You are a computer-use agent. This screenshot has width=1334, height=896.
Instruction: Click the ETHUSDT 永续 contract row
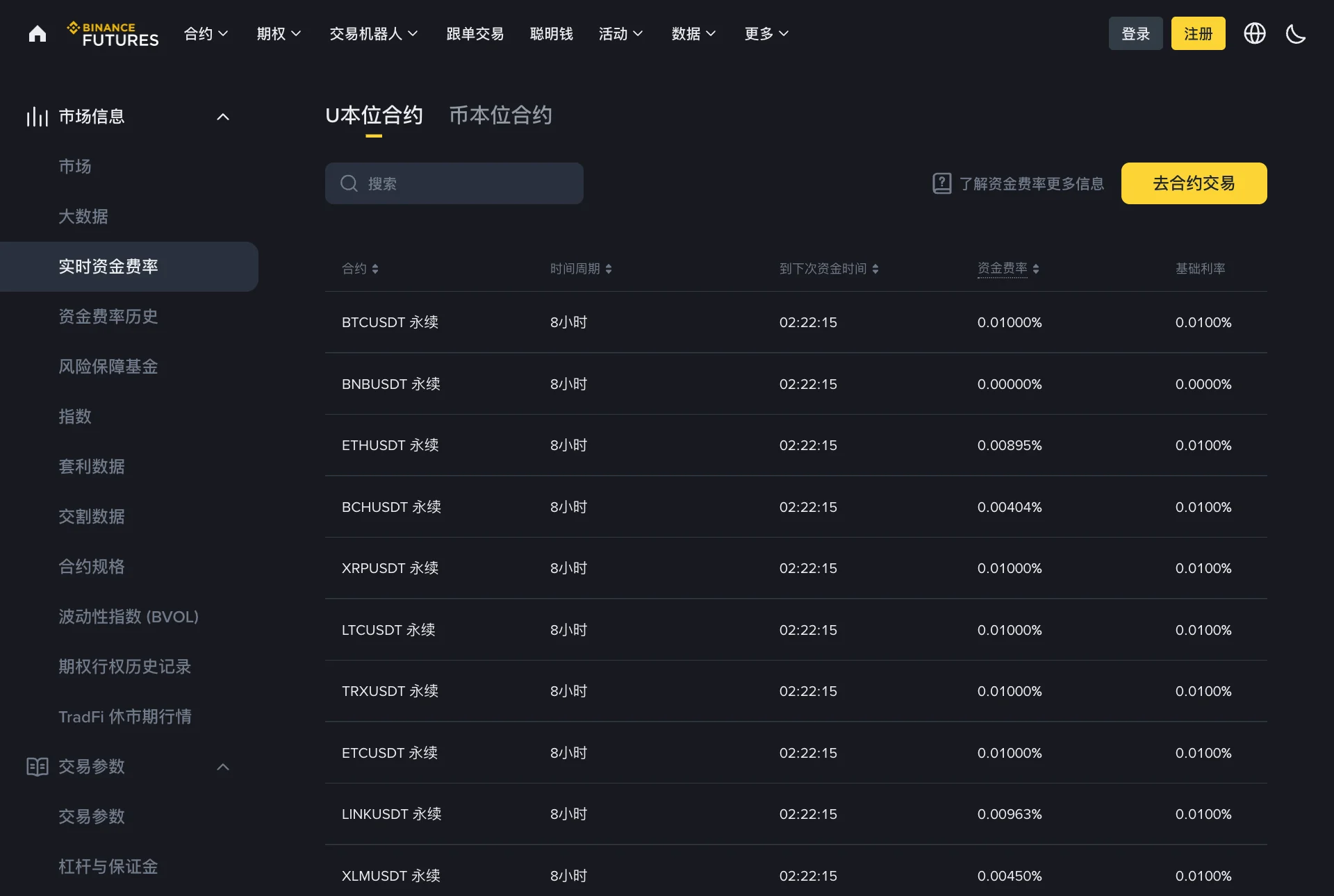click(x=796, y=445)
